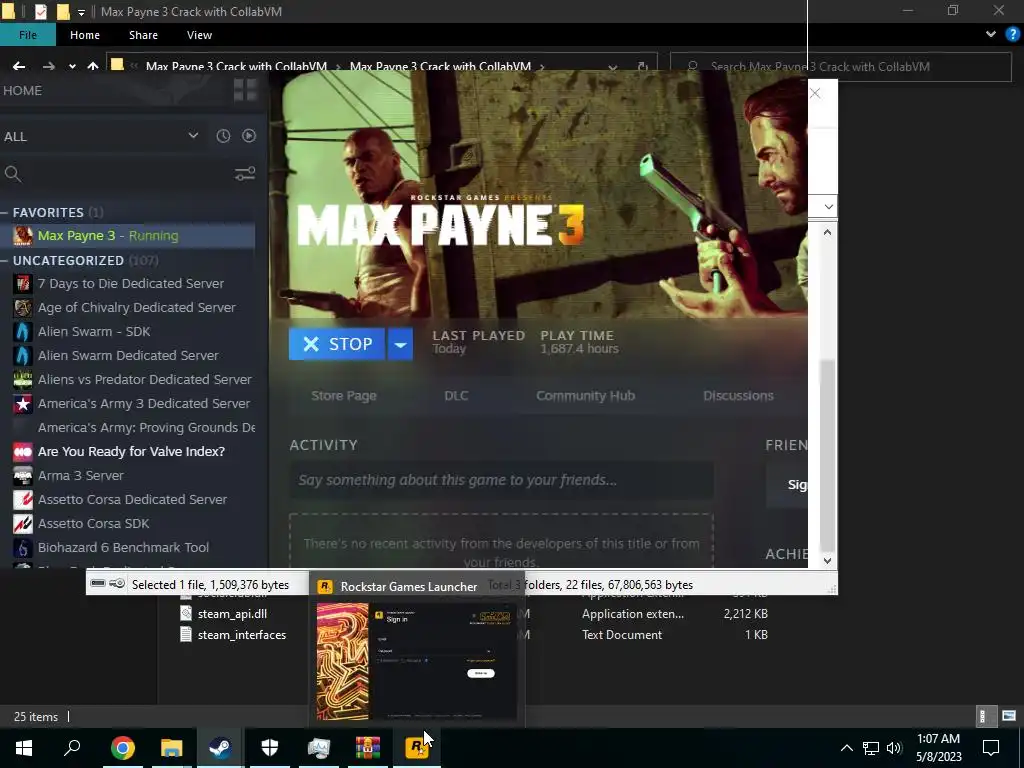Click the Steam library search magnifier
Screen dimensions: 1024x768
pos(12,174)
